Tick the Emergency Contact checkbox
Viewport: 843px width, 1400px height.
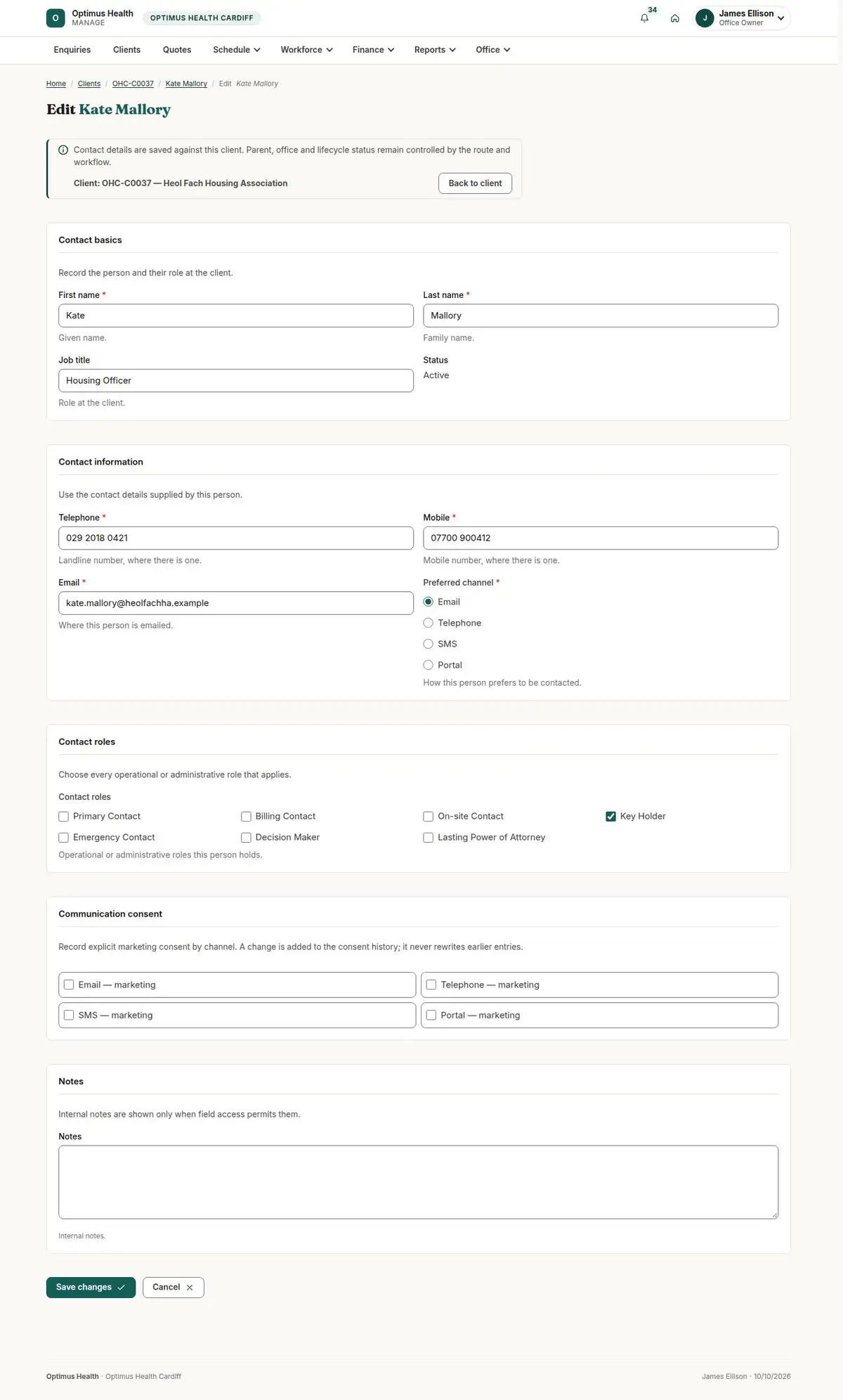pos(63,837)
